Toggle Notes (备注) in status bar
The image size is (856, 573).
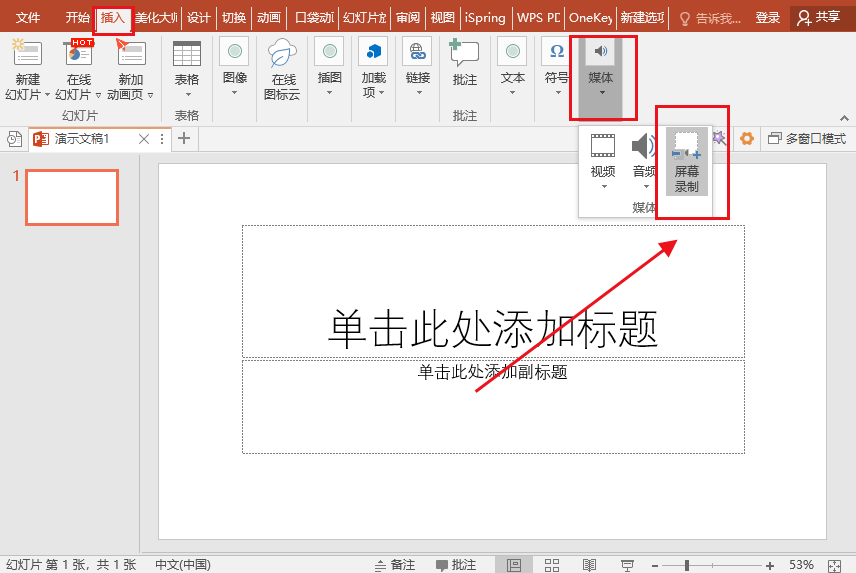click(395, 565)
